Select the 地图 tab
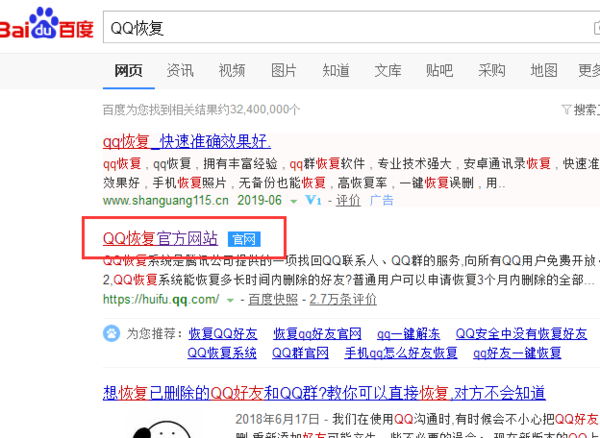600x438 pixels. [544, 71]
